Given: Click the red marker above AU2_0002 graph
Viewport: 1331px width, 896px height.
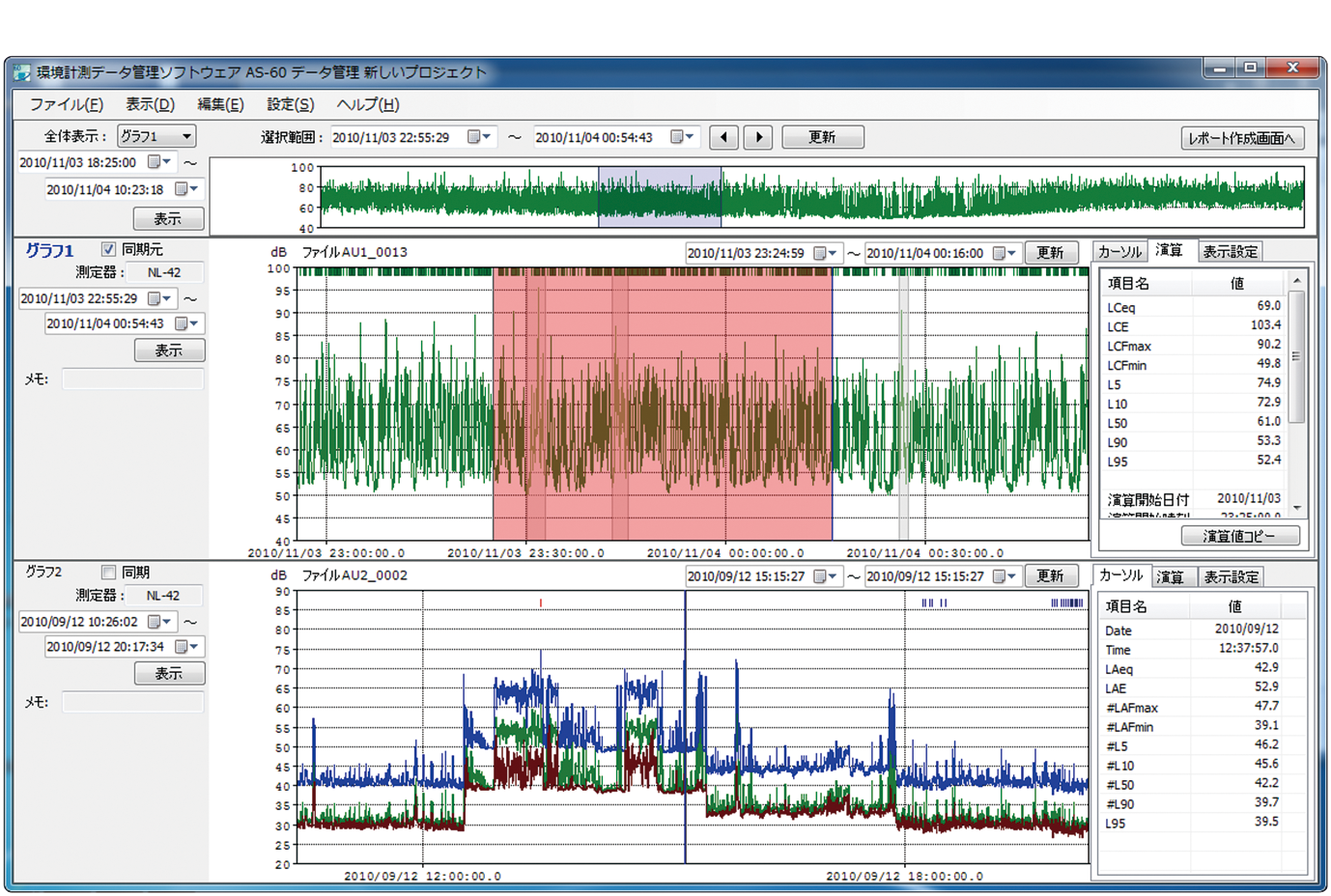Looking at the screenshot, I should (541, 602).
